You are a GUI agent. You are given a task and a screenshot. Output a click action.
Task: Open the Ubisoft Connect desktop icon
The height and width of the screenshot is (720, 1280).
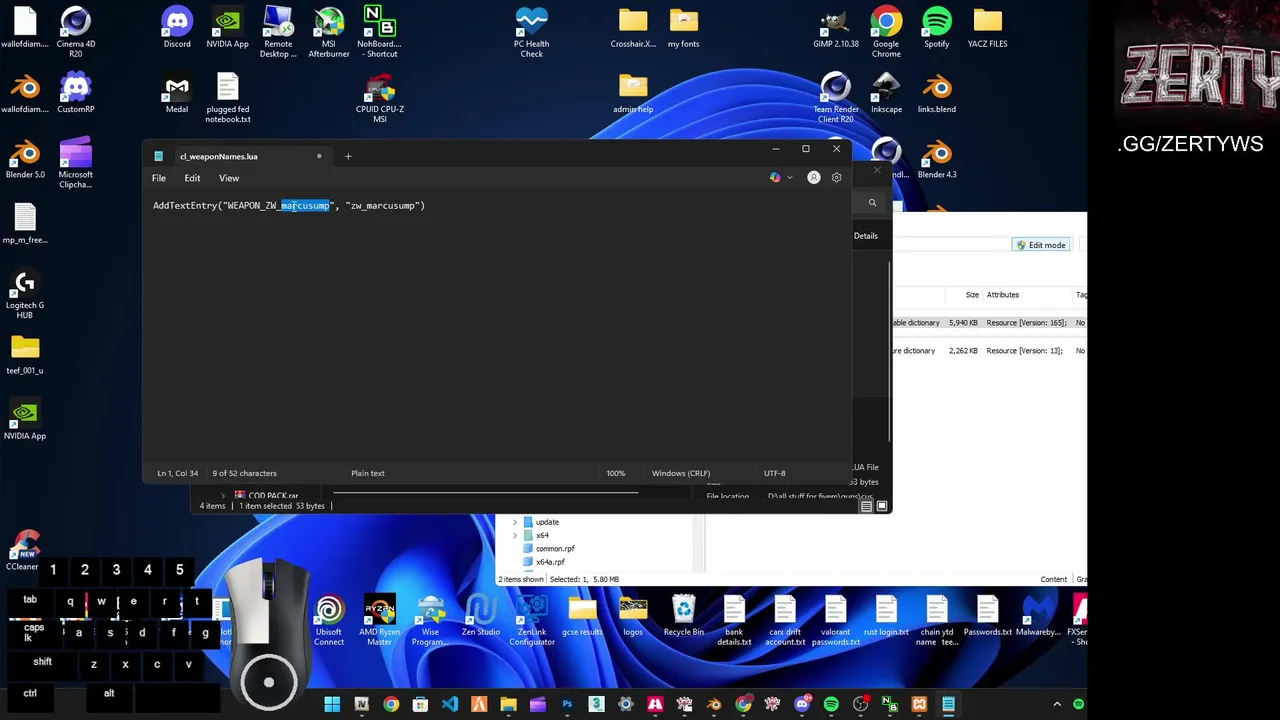(x=329, y=621)
